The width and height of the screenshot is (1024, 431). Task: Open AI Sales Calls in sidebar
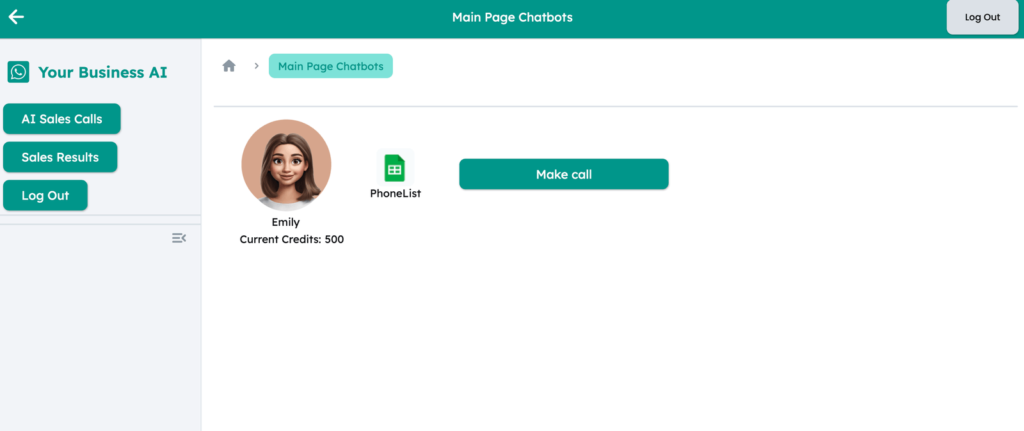coord(62,119)
